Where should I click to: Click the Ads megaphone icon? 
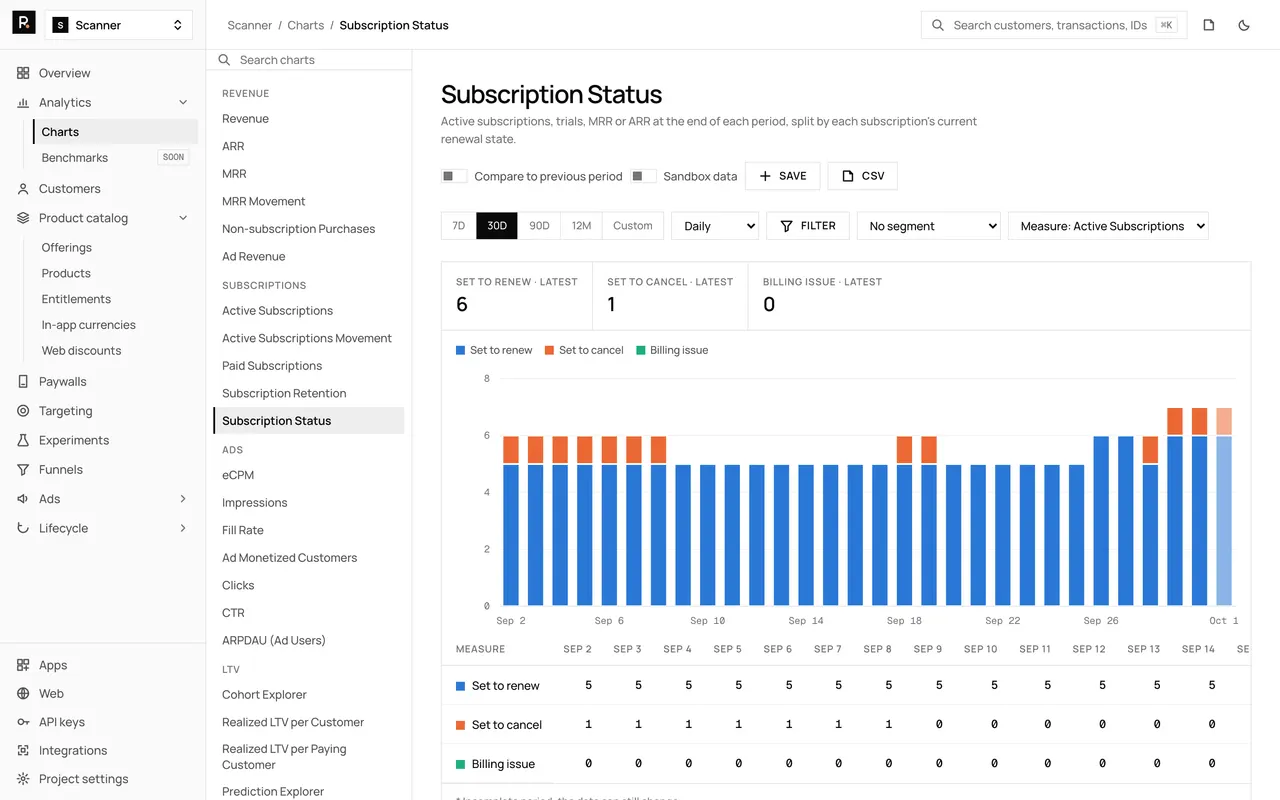23,499
